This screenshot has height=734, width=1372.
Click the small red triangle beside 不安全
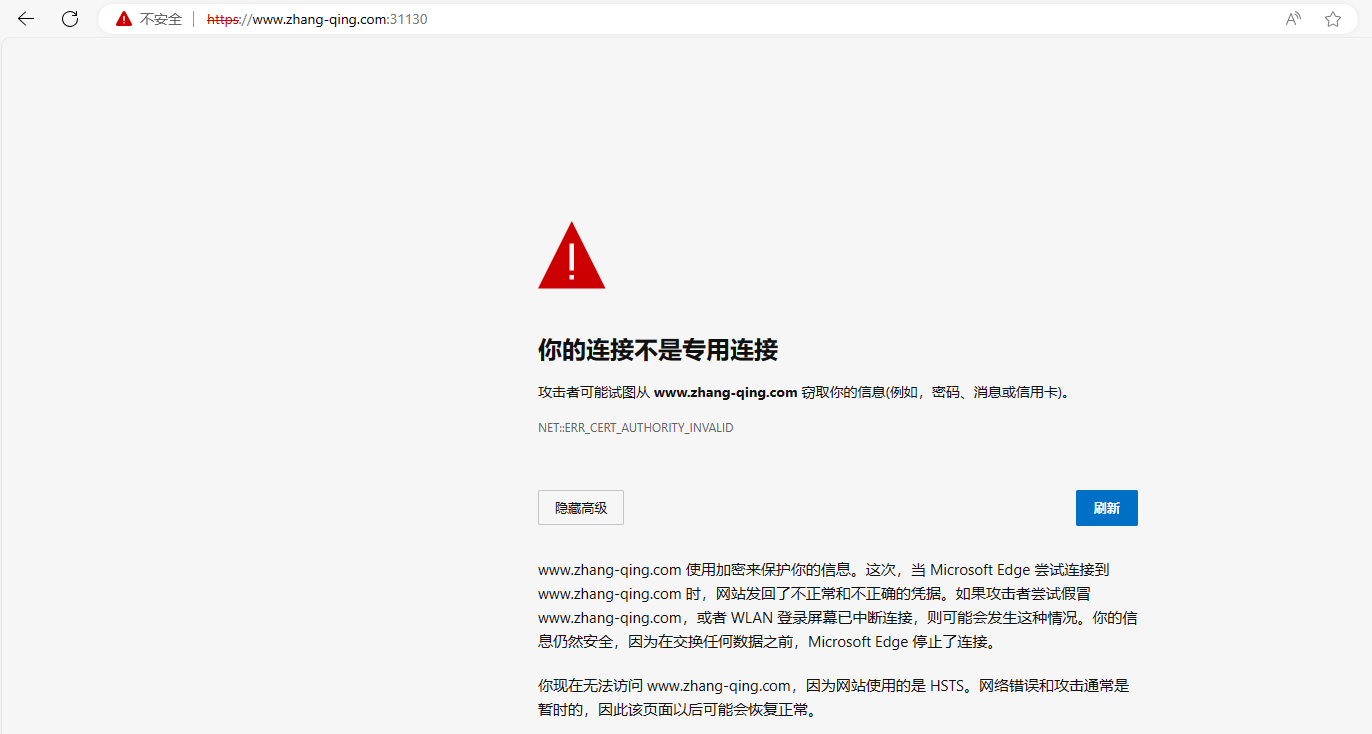[123, 17]
